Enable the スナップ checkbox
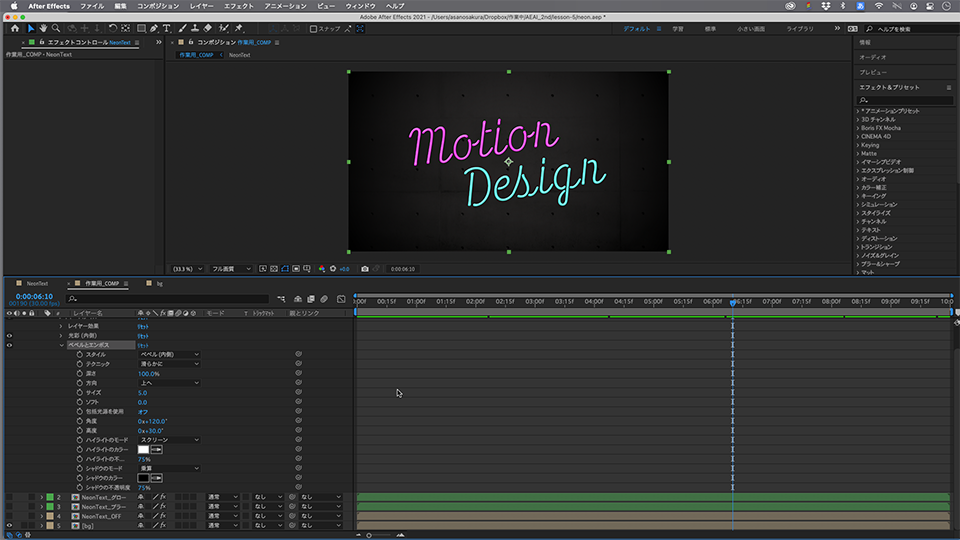Viewport: 960px width, 540px height. pyautogui.click(x=313, y=29)
